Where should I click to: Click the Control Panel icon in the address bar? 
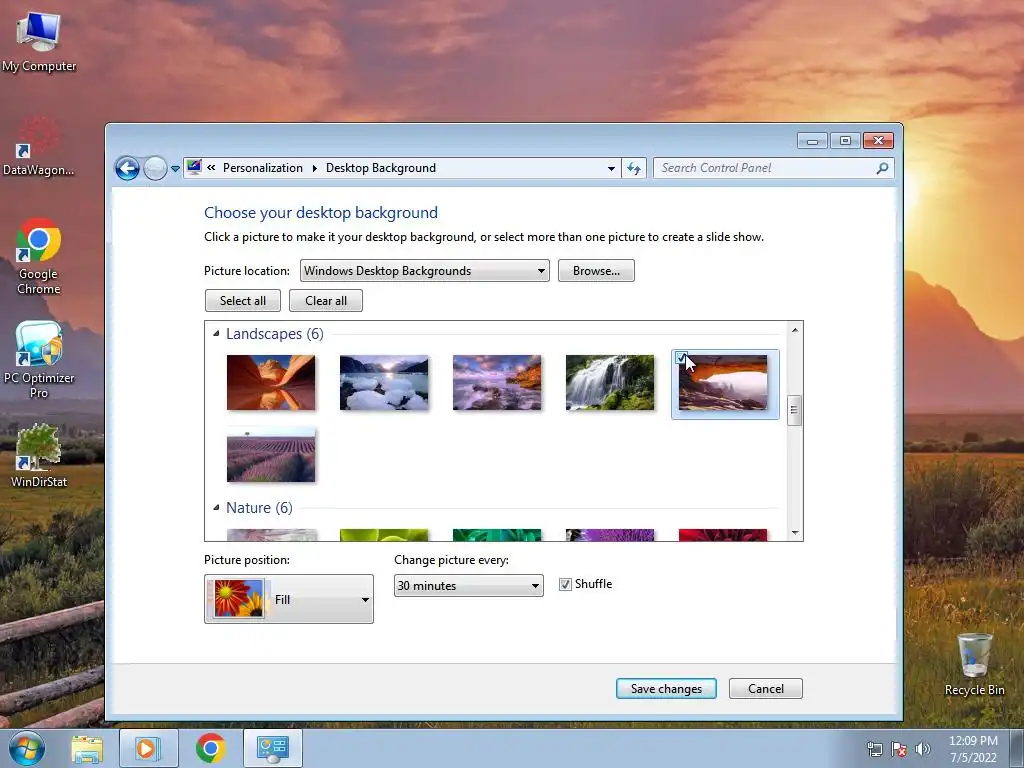(194, 167)
